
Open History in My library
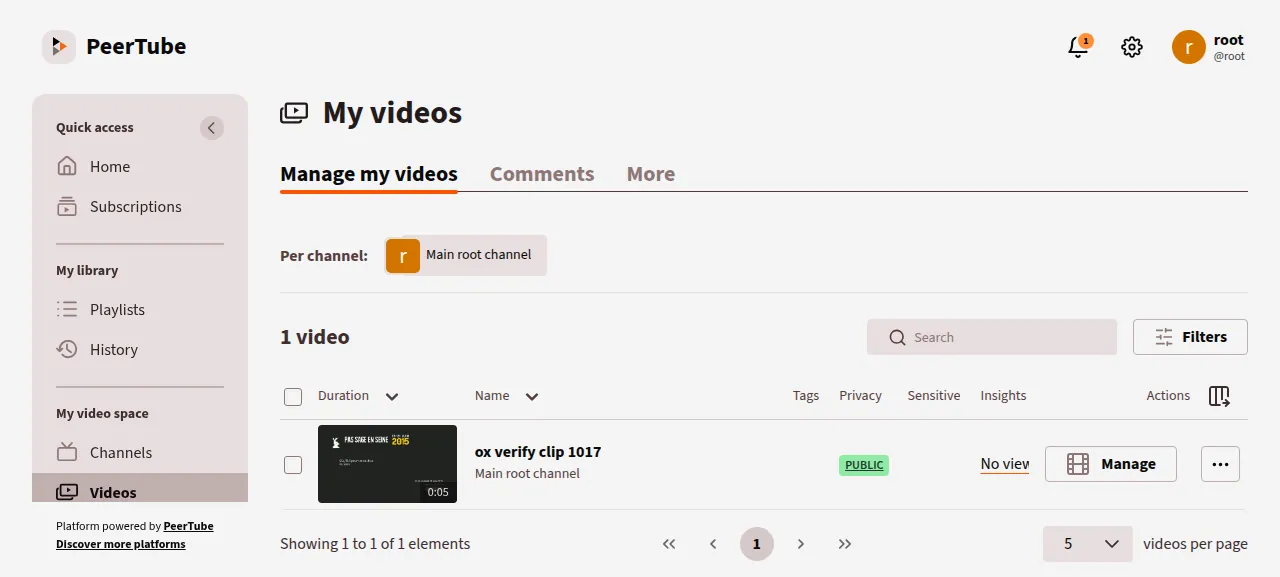140,350
